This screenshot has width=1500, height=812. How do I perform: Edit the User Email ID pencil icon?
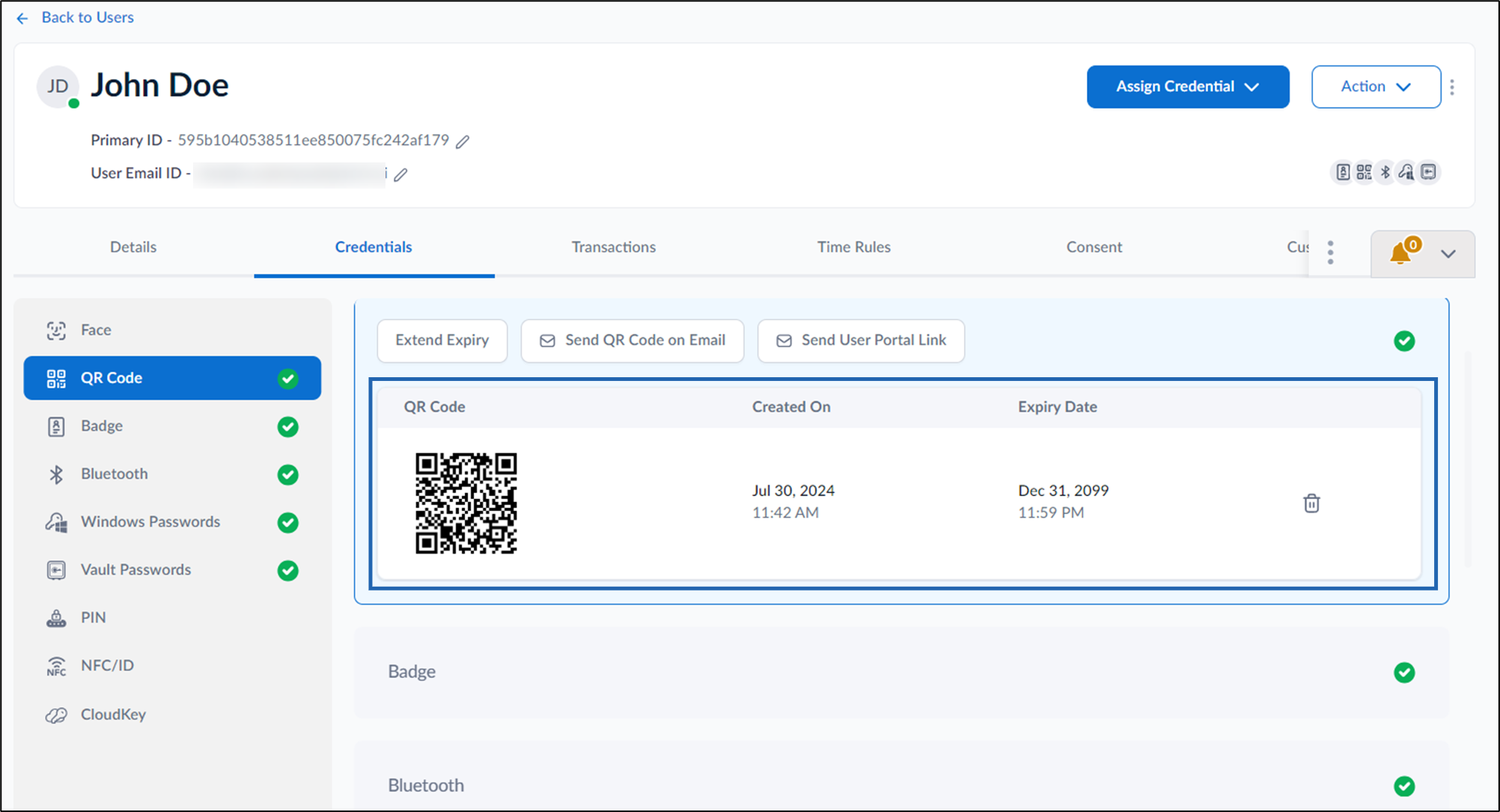point(401,174)
